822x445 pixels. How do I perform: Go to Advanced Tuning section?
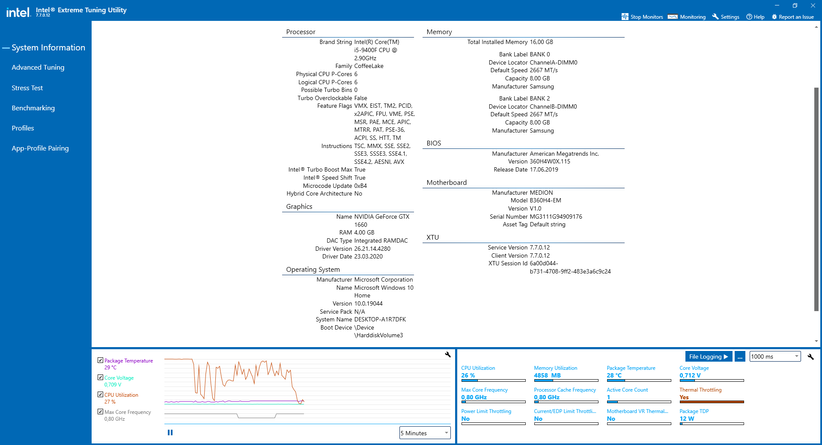pyautogui.click(x=38, y=67)
